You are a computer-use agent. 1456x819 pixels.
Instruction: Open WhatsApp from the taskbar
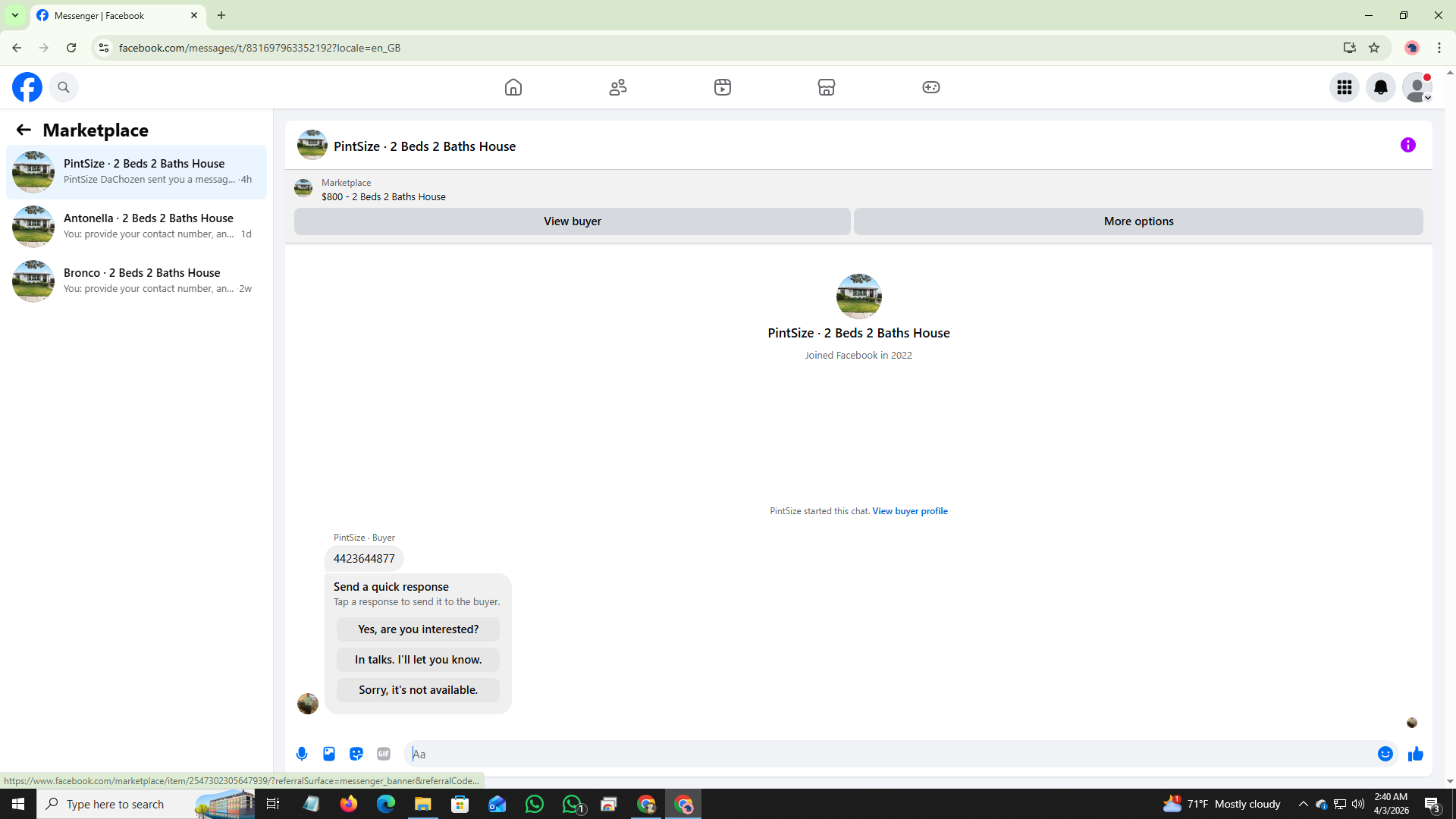coord(535,804)
